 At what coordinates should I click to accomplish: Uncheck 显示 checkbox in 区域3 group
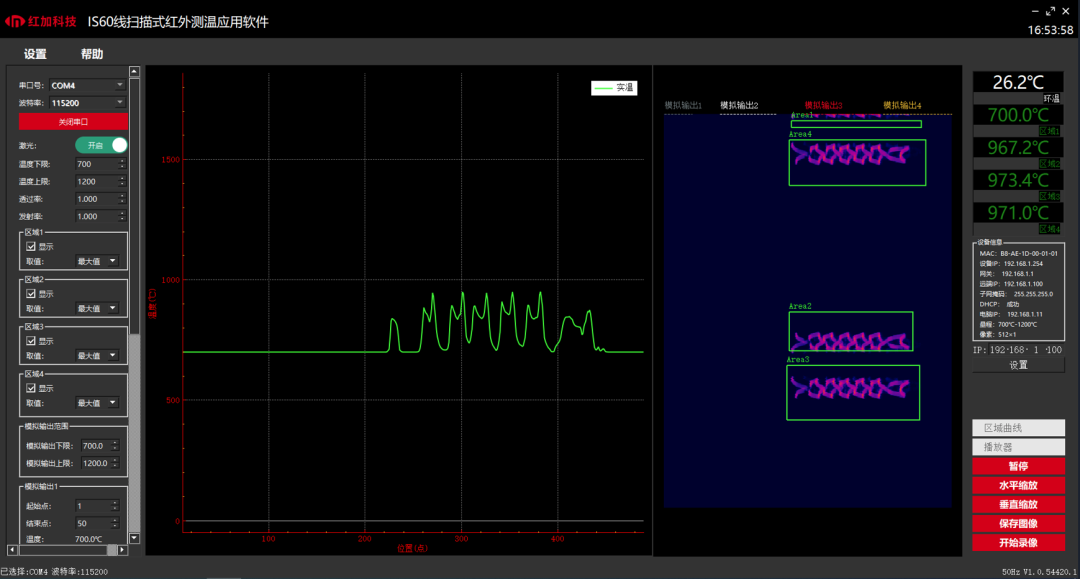click(x=32, y=341)
